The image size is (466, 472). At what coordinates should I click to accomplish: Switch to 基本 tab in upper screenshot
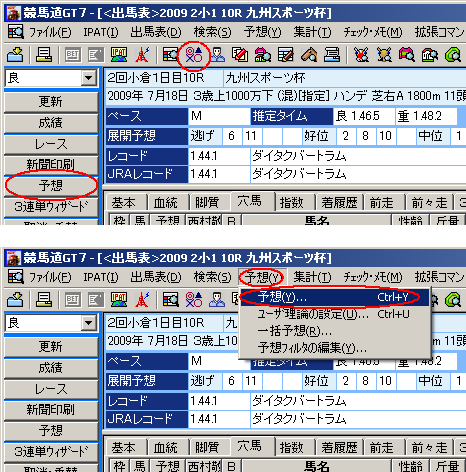(126, 202)
